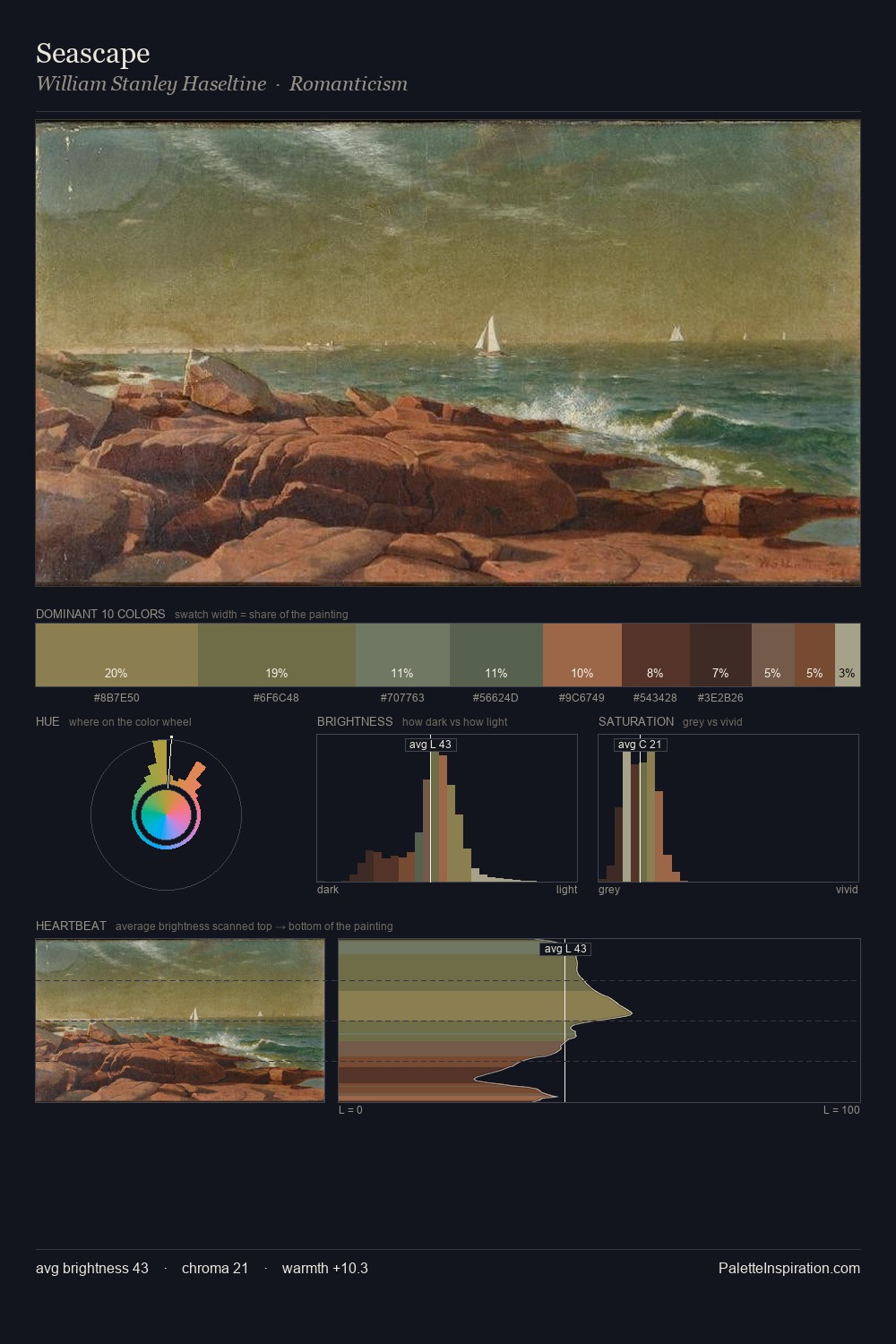
Task: Click the 'dark' brightness axis label
Action: tap(328, 890)
